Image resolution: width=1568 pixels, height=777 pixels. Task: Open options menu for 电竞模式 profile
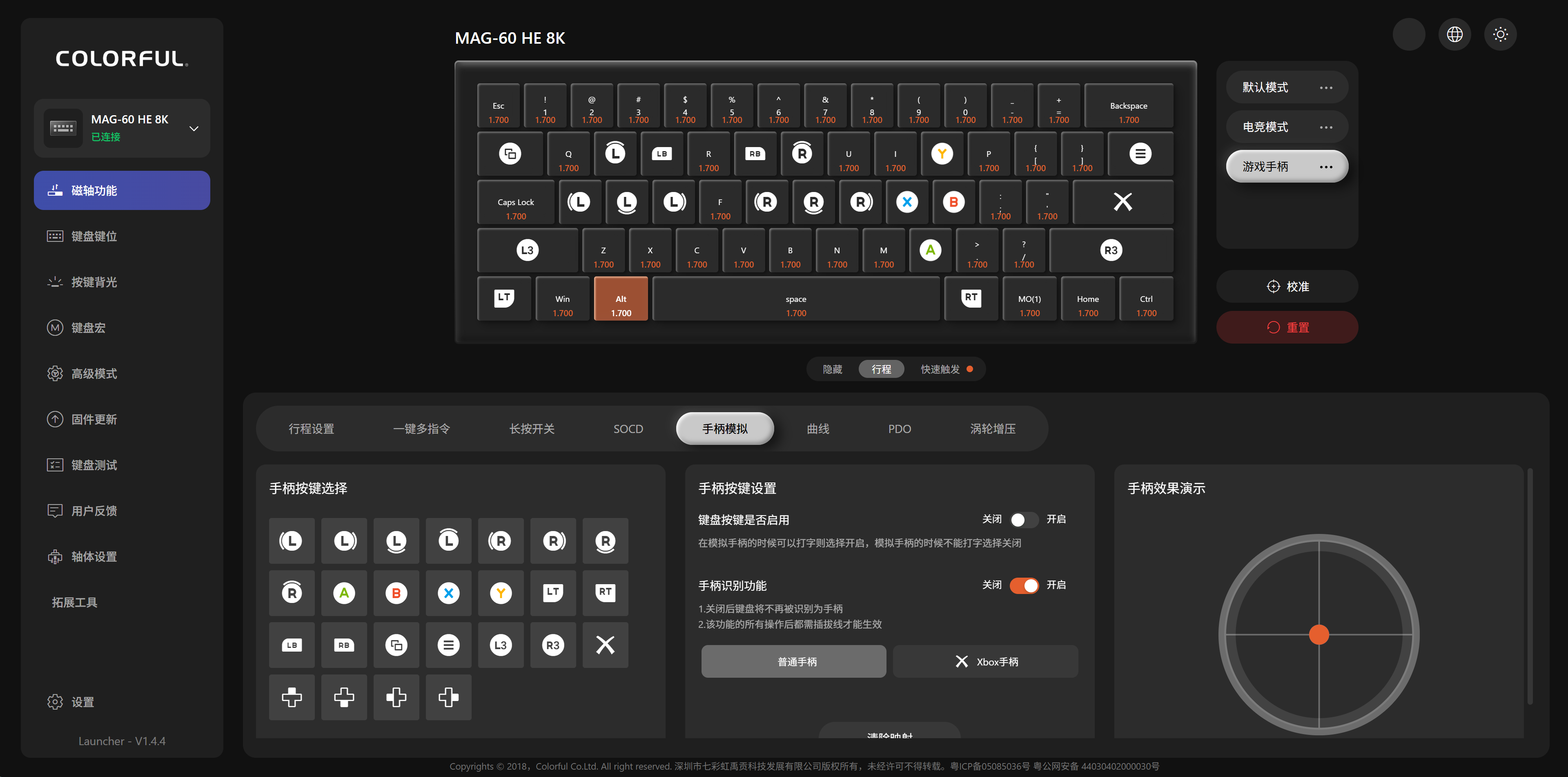[x=1326, y=127]
